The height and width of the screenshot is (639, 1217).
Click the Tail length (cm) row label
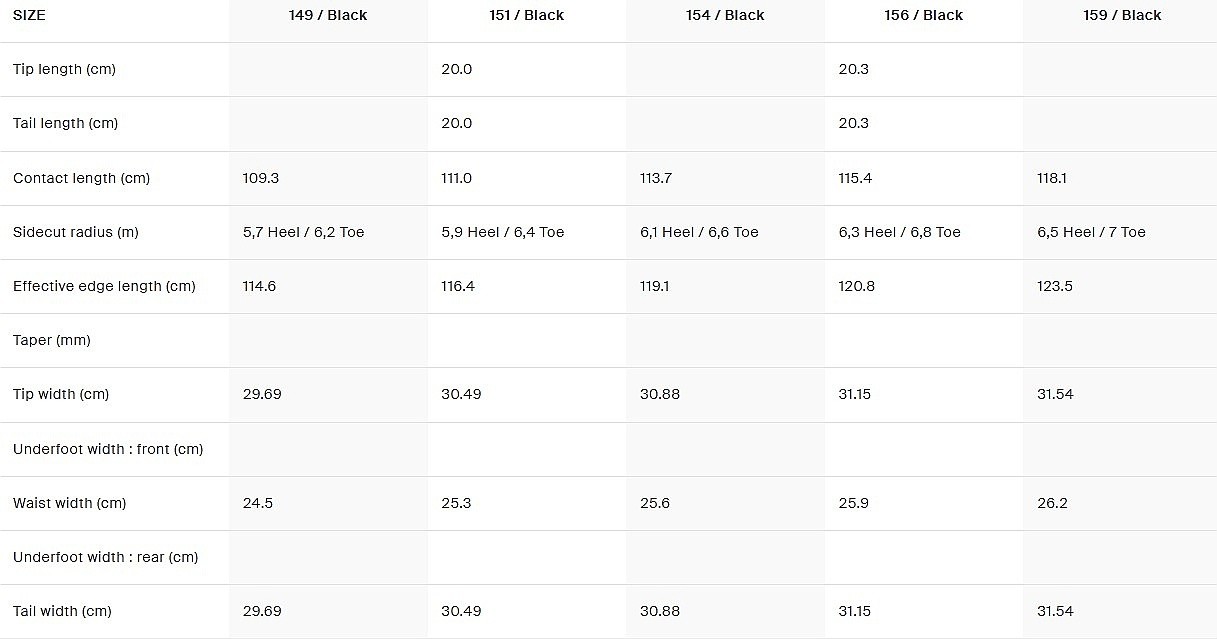[x=65, y=124]
